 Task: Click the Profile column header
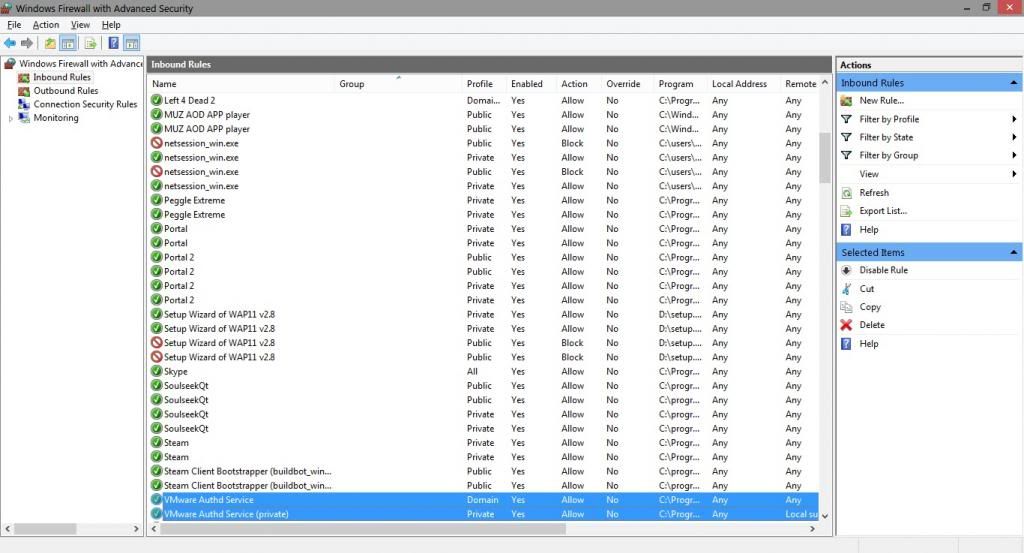pyautogui.click(x=484, y=84)
